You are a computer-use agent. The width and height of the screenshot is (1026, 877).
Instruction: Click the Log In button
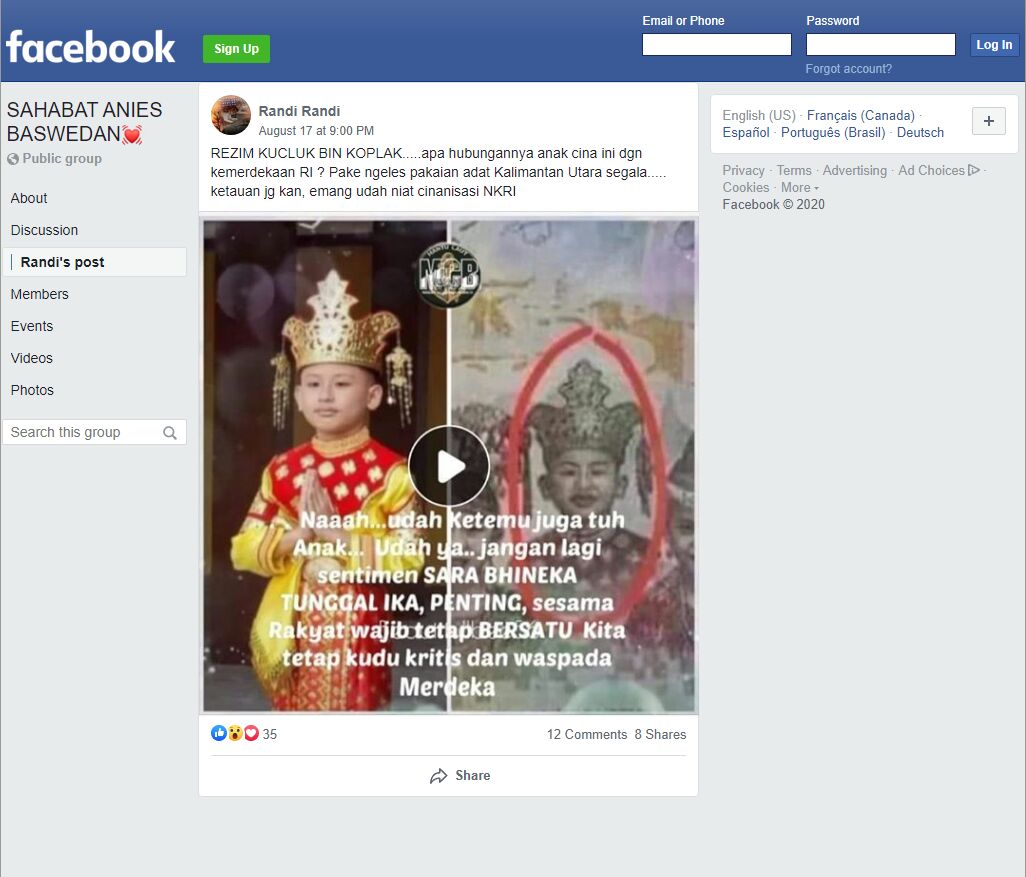coord(993,45)
